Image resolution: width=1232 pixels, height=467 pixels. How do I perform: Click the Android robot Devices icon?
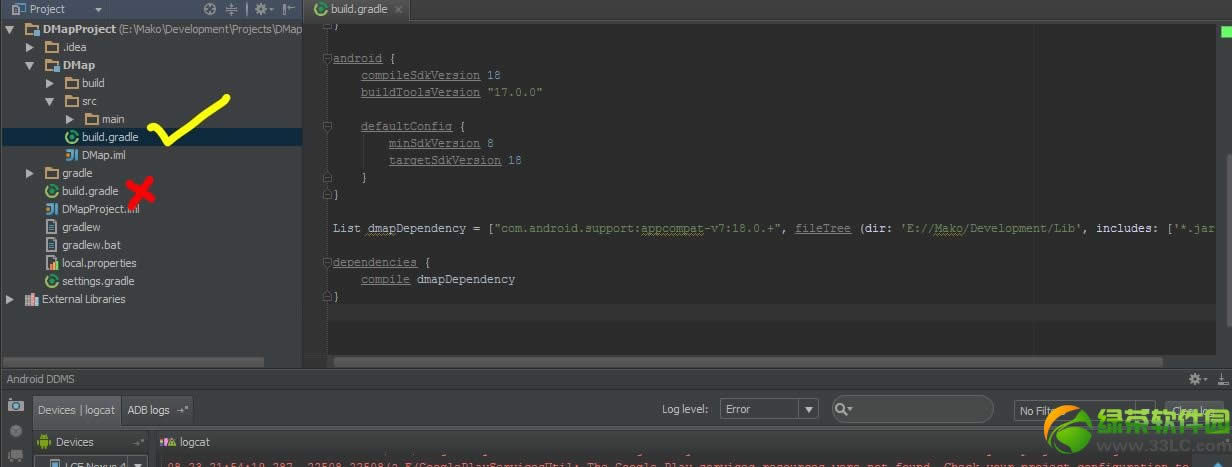pyautogui.click(x=43, y=442)
